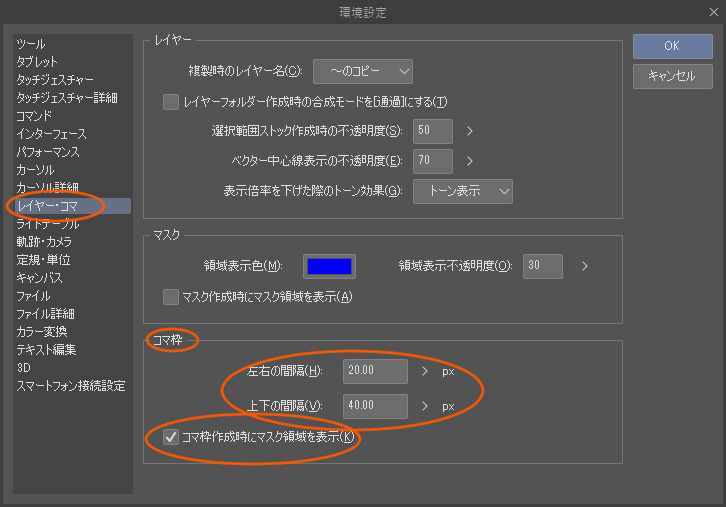Expand slider arrow next to 左右の間隔
Screen dimensions: 726x507
(425, 371)
